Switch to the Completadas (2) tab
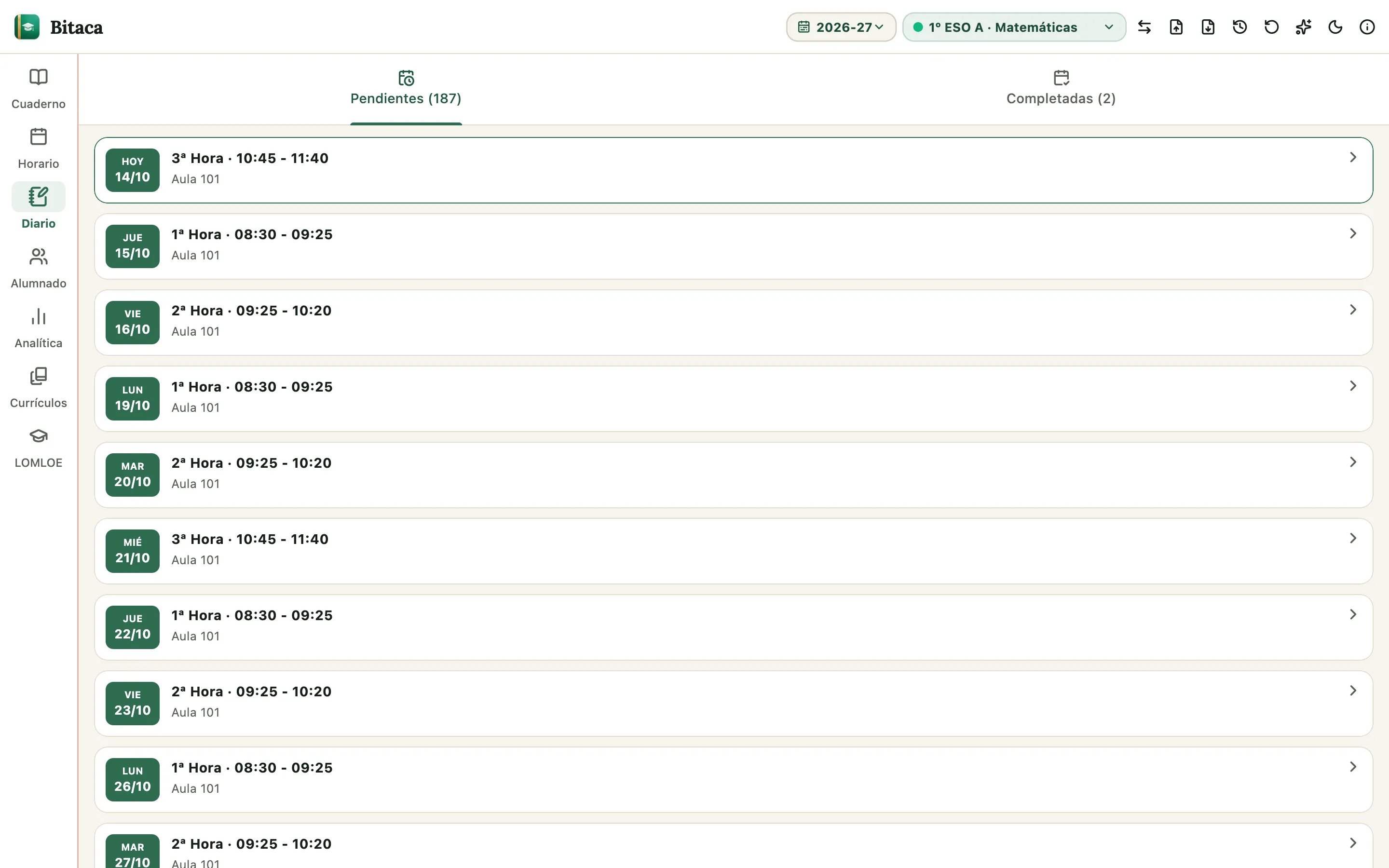The image size is (1389, 868). pos(1061,89)
